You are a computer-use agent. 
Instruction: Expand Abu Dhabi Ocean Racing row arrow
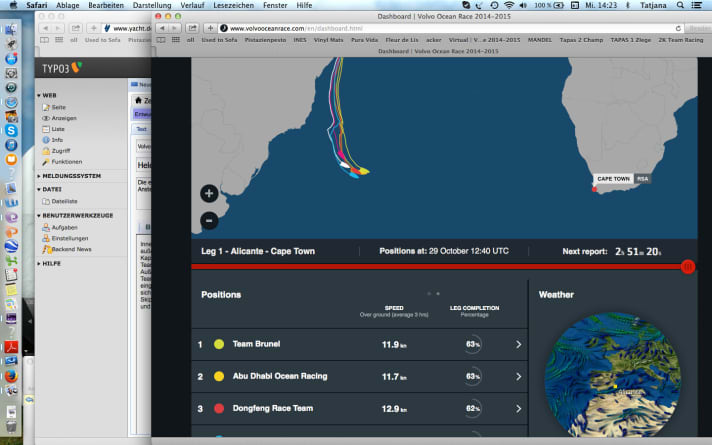pyautogui.click(x=519, y=376)
